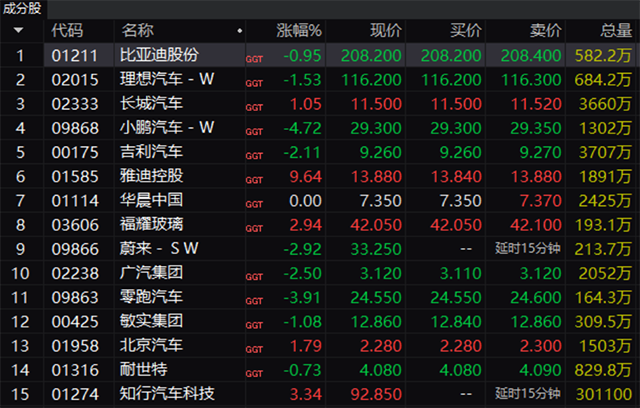Screen dimensions: 640x408
Task: Select stock name 广汽集团
Action: click(151, 273)
